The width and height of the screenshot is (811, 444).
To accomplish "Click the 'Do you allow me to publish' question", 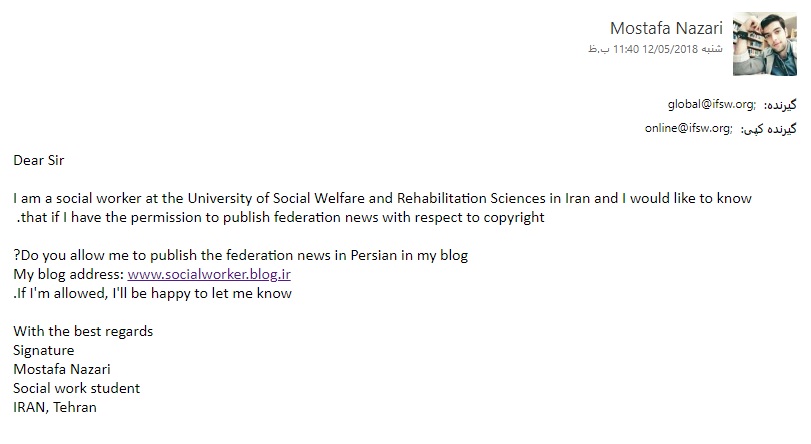I will pyautogui.click(x=241, y=255).
